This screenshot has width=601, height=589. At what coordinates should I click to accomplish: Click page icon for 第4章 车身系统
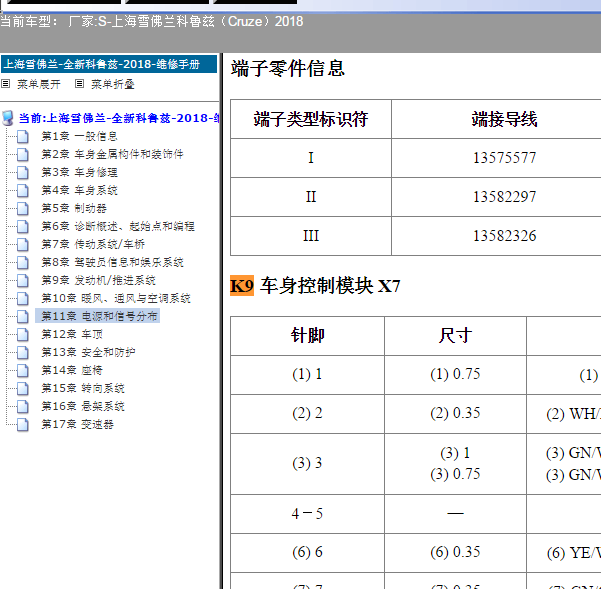[23, 190]
